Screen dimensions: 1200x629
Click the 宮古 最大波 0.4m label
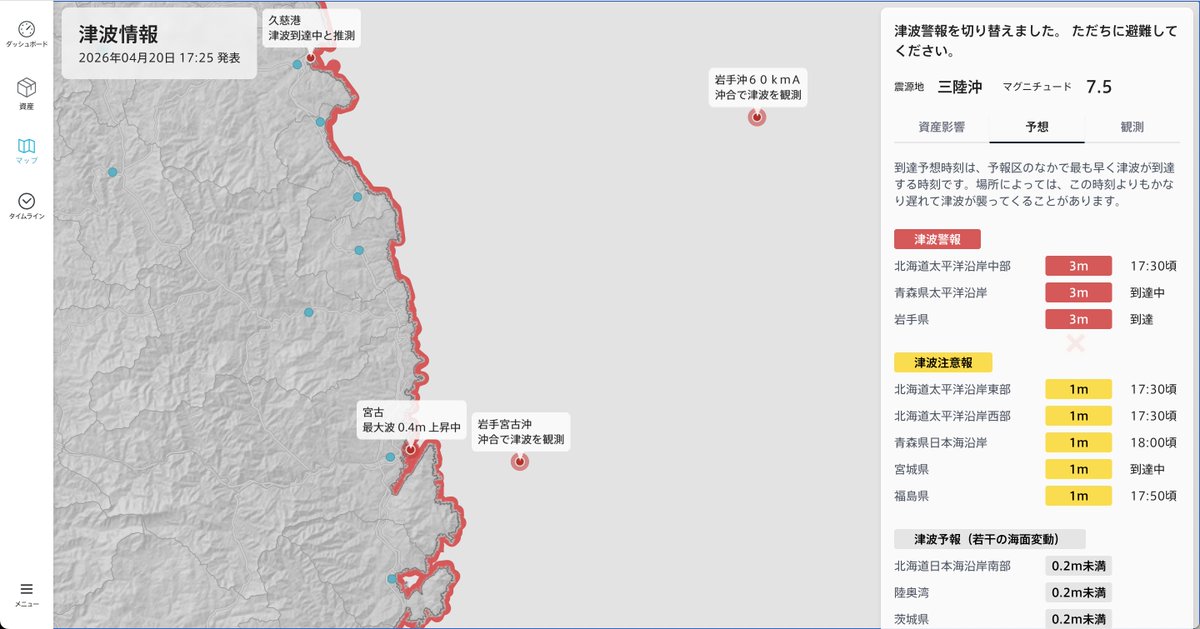411,419
